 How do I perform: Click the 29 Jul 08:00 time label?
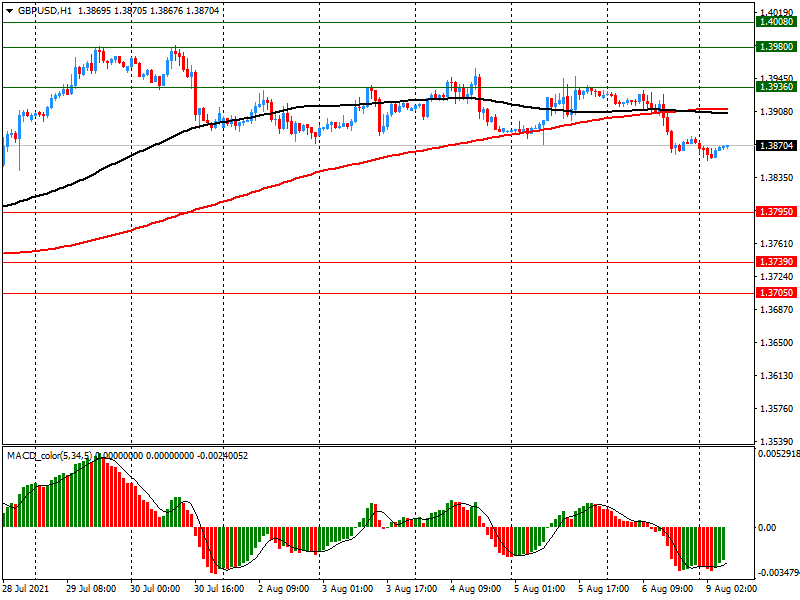coord(91,589)
